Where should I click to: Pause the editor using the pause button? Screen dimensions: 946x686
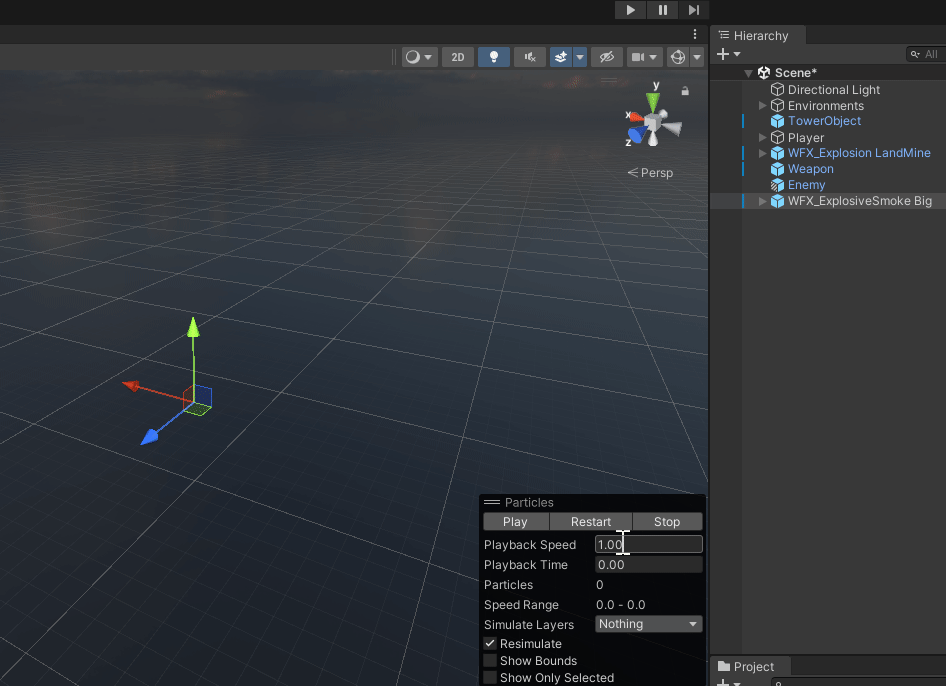click(x=662, y=10)
